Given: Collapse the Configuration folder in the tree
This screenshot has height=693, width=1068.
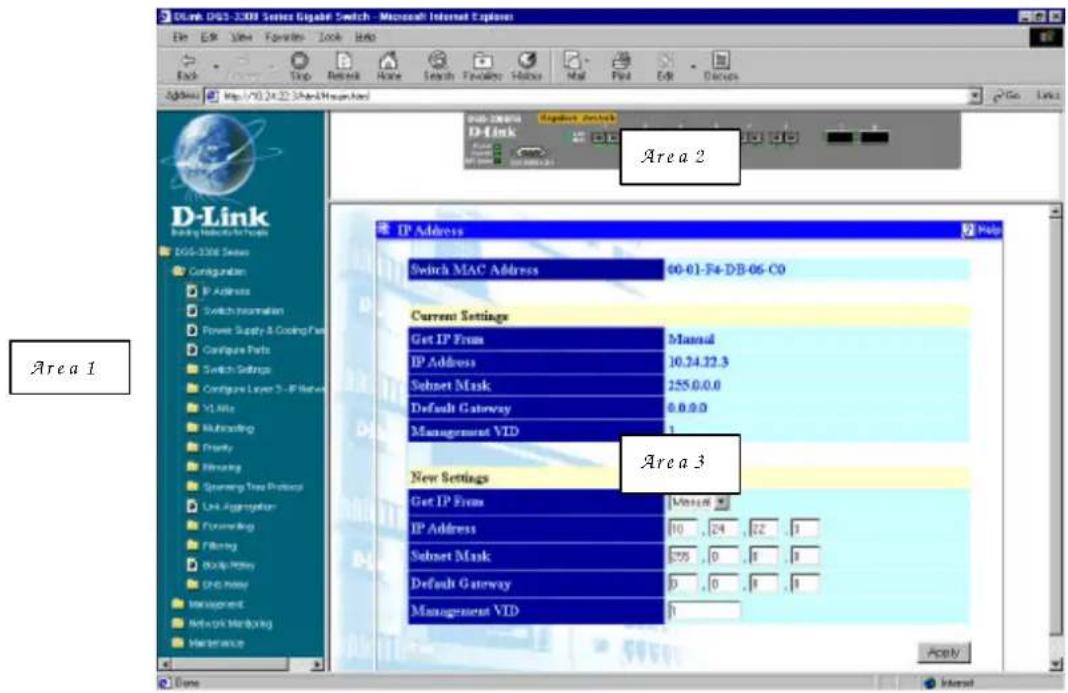Looking at the screenshot, I should click(x=210, y=271).
